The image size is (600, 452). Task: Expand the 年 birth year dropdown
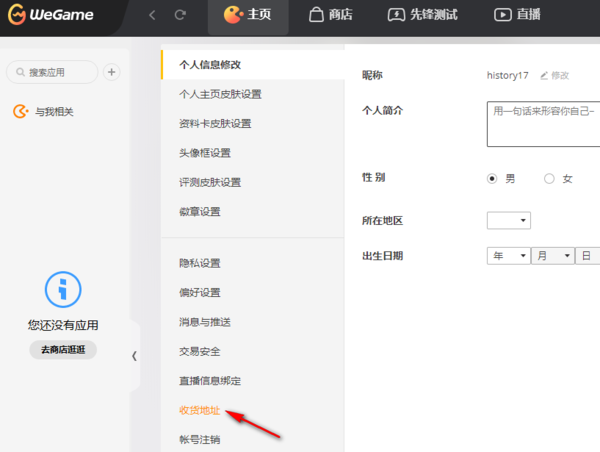click(x=508, y=256)
